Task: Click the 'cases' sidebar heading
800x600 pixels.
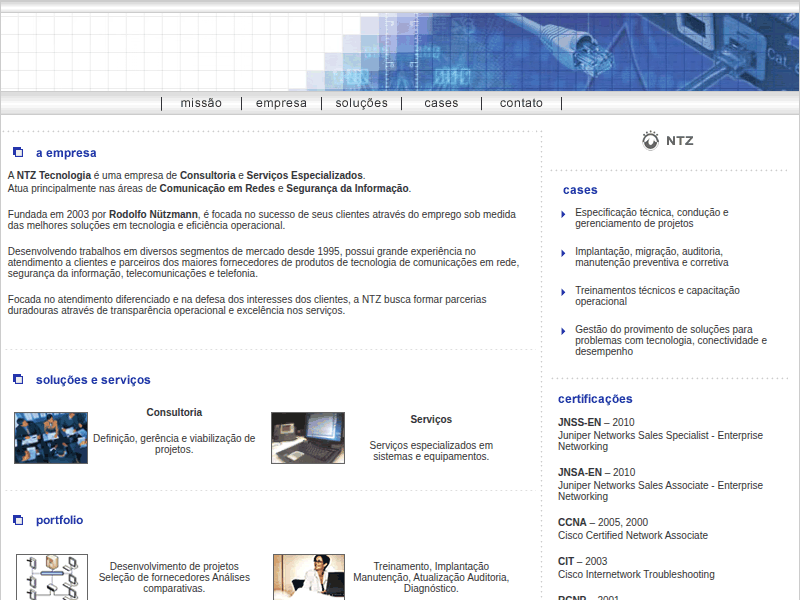Action: coord(580,190)
